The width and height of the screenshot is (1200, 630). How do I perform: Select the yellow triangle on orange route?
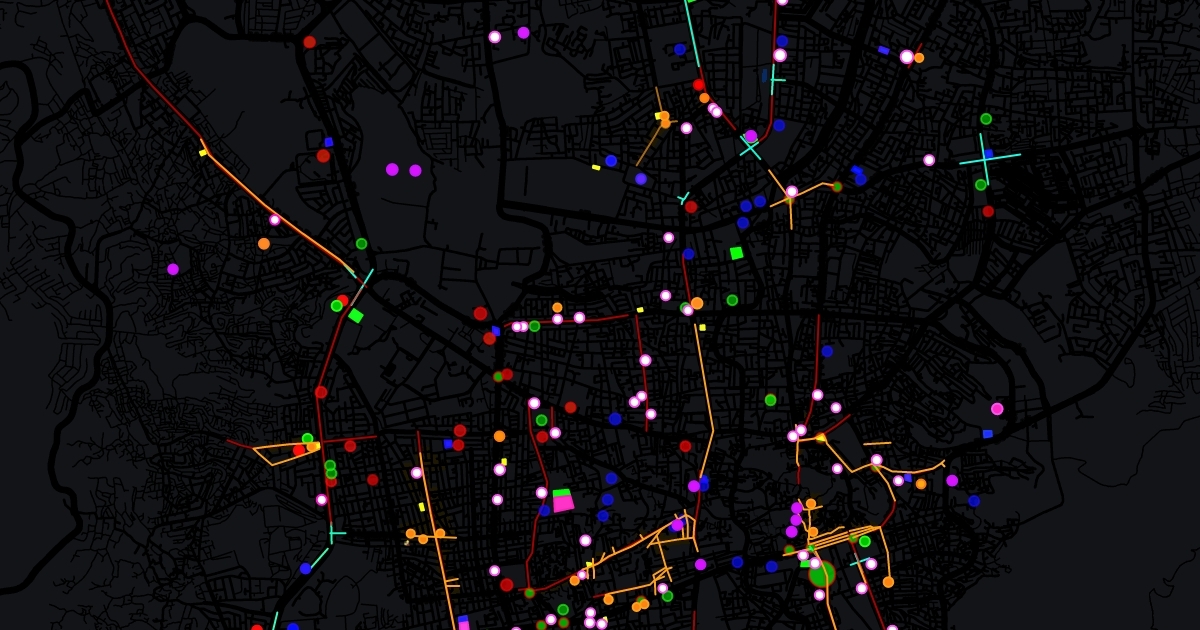pos(820,437)
